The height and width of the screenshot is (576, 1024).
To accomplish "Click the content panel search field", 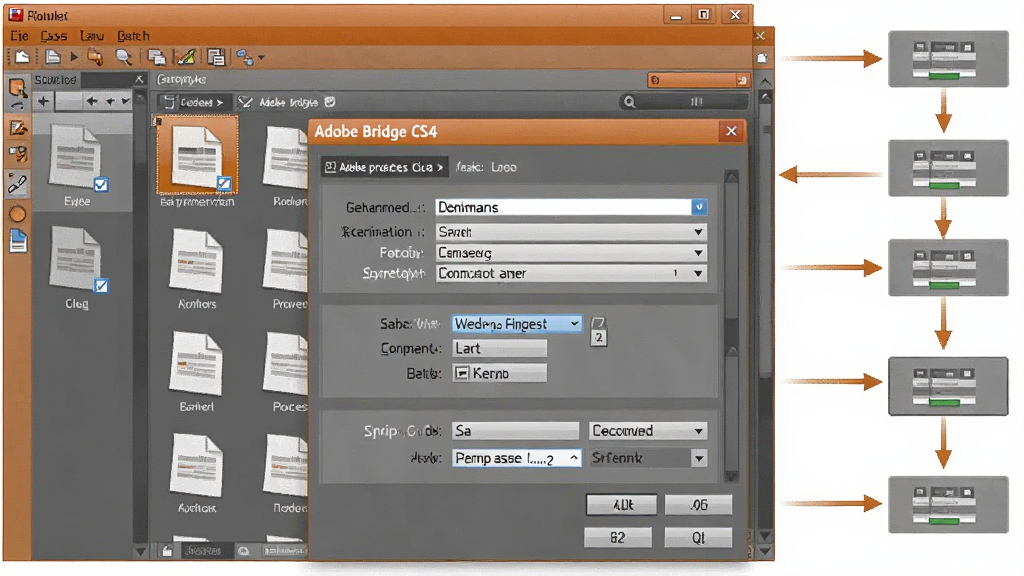I will tap(683, 102).
